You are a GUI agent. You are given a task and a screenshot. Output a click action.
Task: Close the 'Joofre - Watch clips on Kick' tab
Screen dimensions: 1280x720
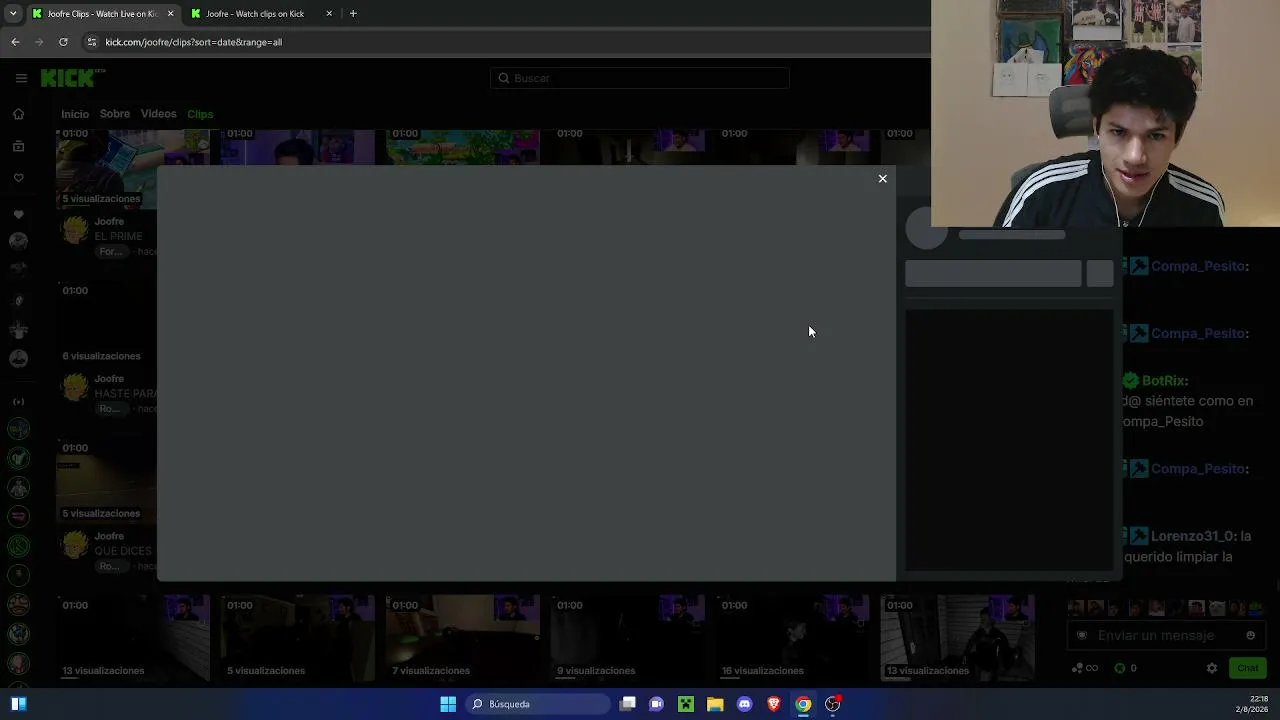click(329, 14)
